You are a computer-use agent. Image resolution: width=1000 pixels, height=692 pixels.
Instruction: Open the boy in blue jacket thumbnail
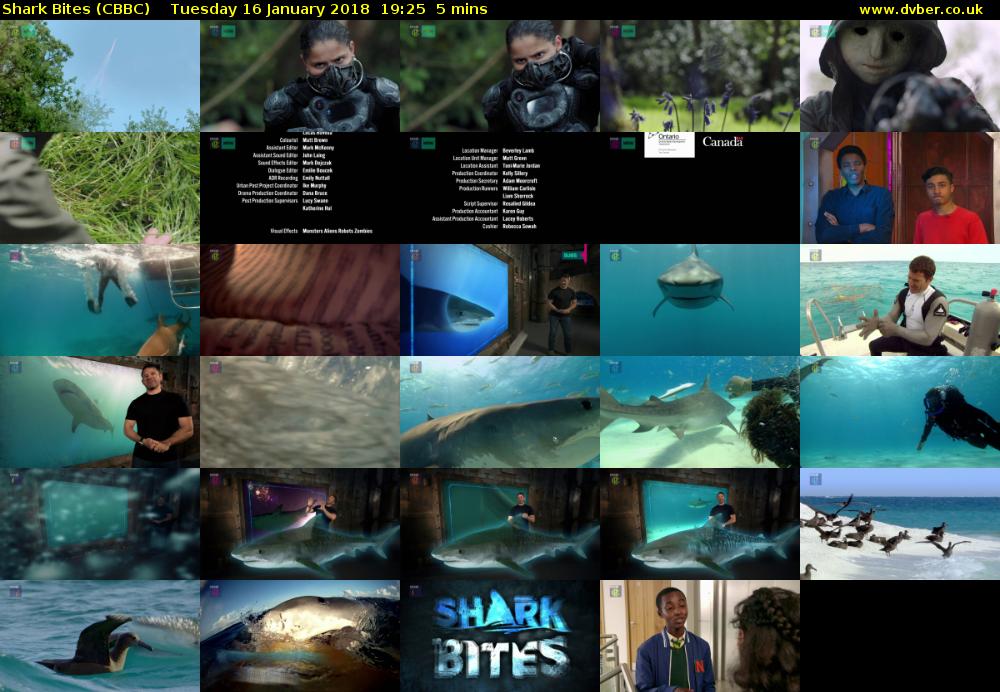pyautogui.click(x=699, y=636)
